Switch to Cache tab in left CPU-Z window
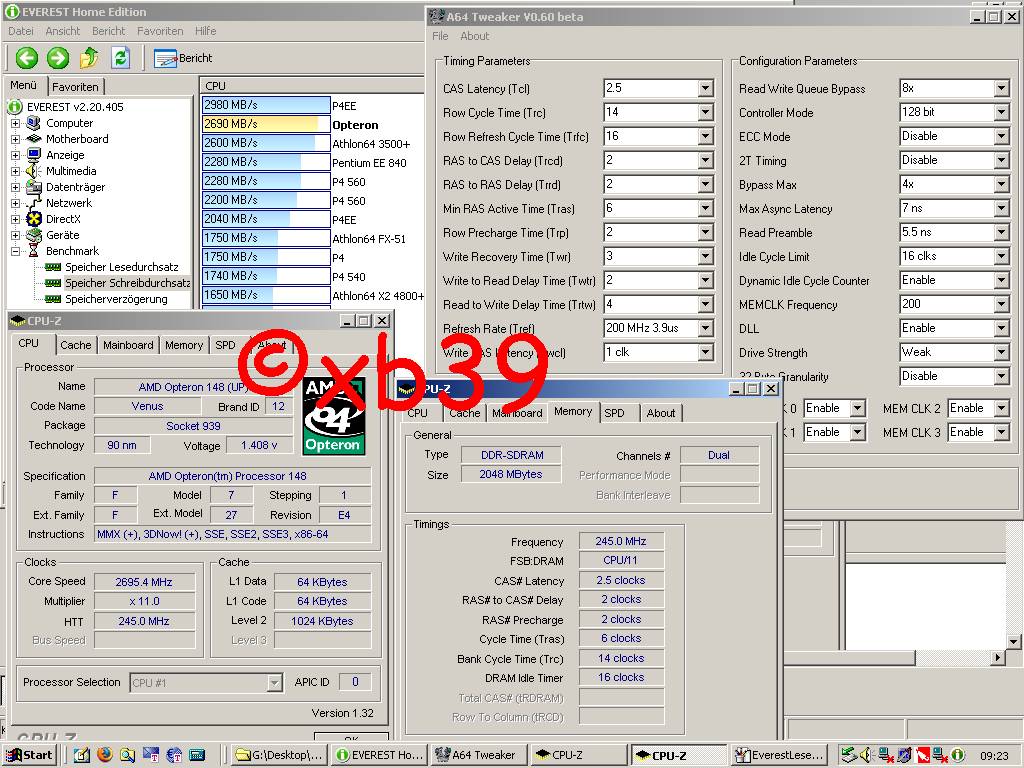 (x=76, y=345)
